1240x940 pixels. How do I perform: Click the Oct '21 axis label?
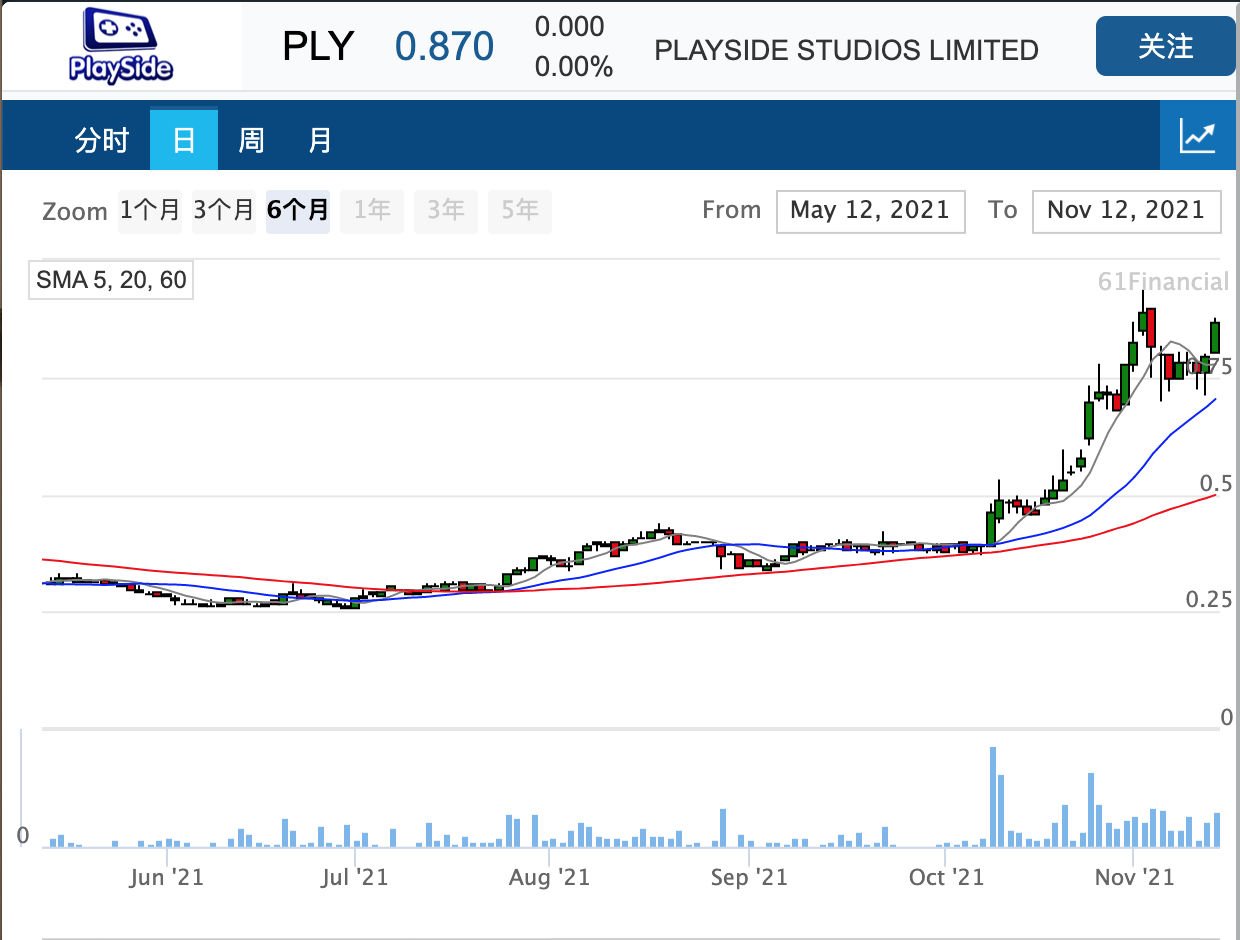[946, 877]
